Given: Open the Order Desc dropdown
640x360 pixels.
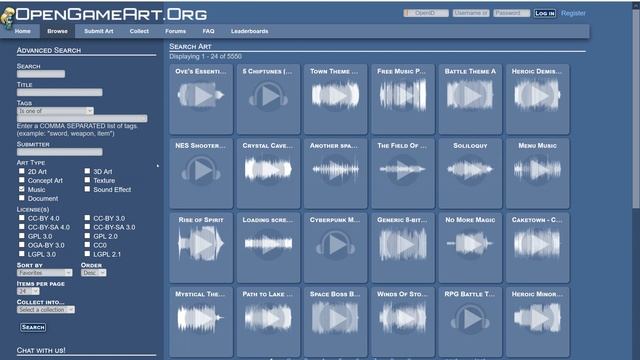Looking at the screenshot, I should click(x=93, y=273).
